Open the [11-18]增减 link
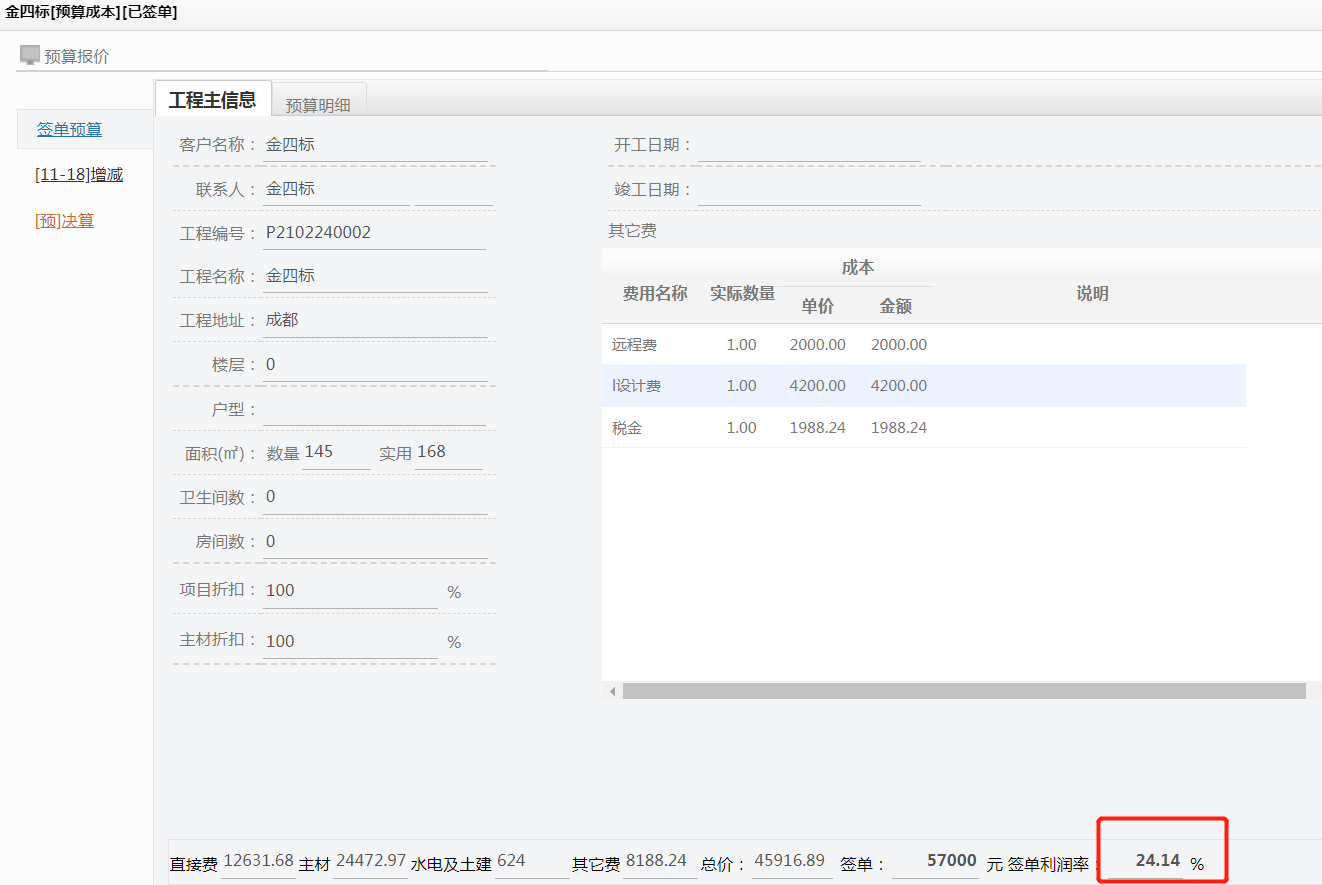The width and height of the screenshot is (1322, 885). pyautogui.click(x=79, y=175)
